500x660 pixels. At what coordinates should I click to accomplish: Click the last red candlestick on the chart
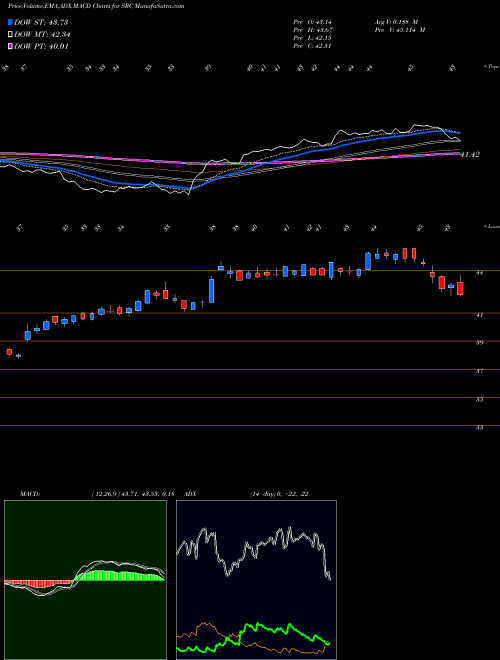point(460,288)
